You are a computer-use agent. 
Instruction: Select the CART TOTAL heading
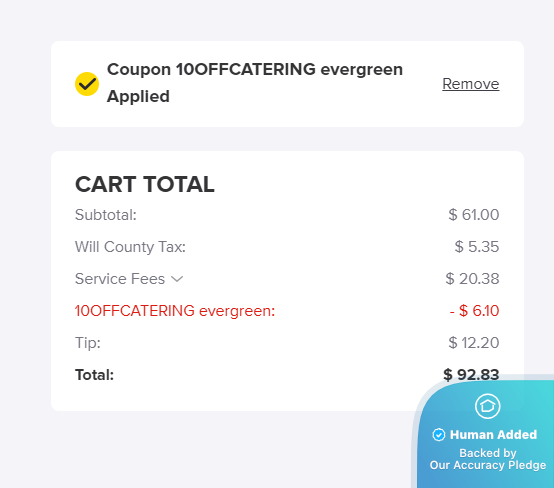coord(145,184)
